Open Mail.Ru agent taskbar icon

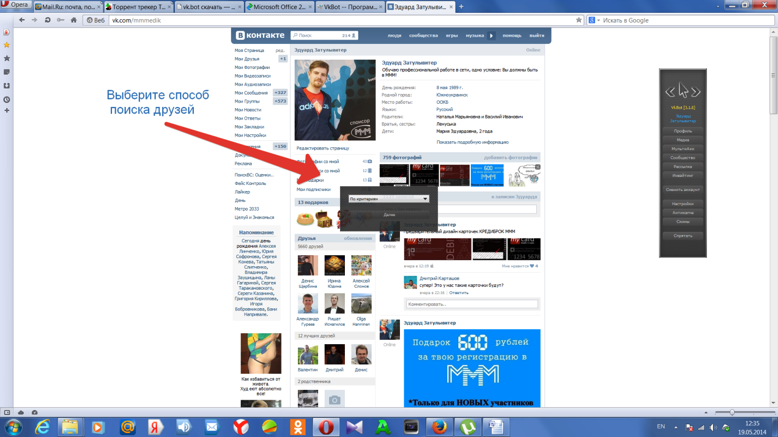(x=128, y=427)
